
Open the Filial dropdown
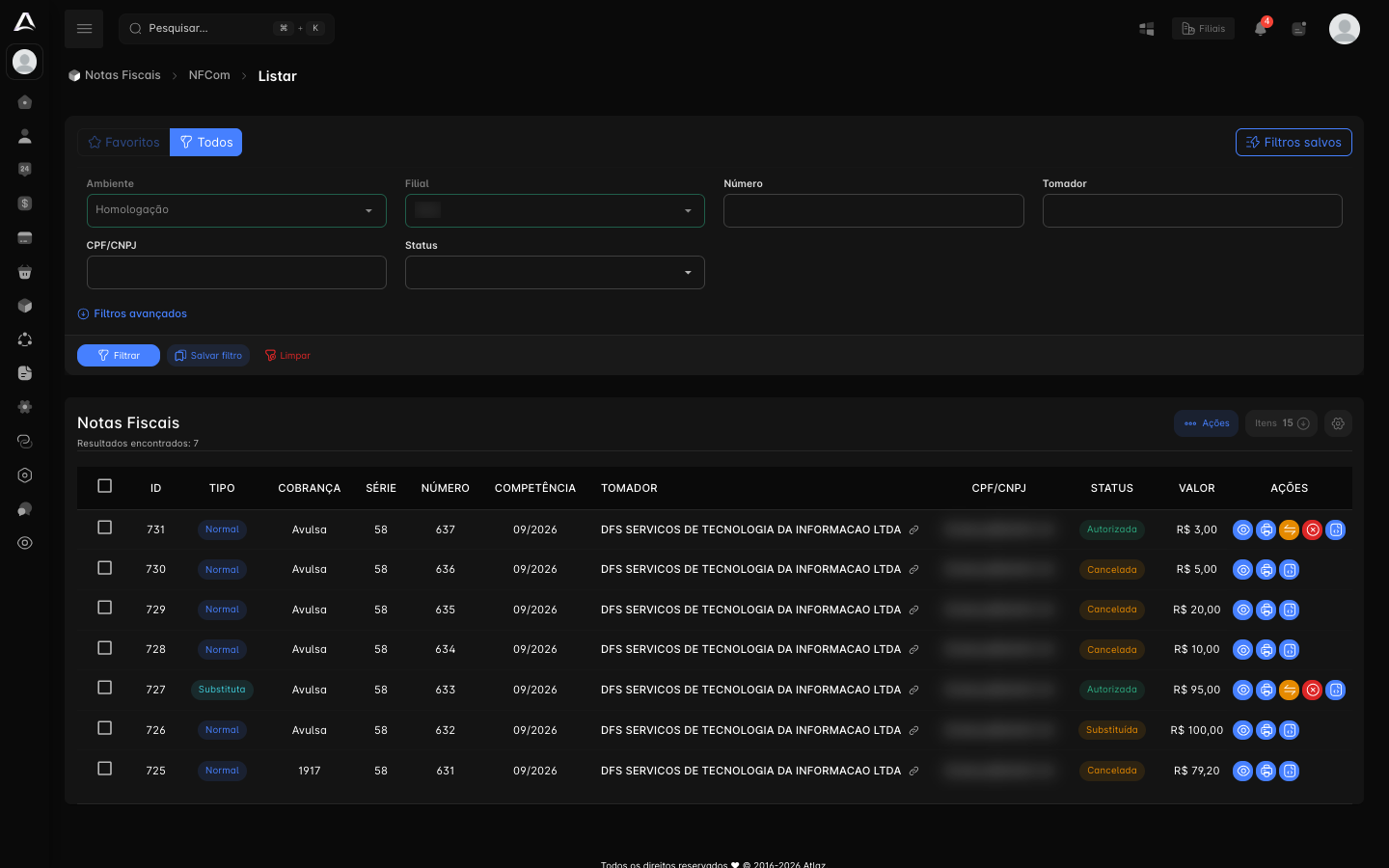tap(555, 210)
